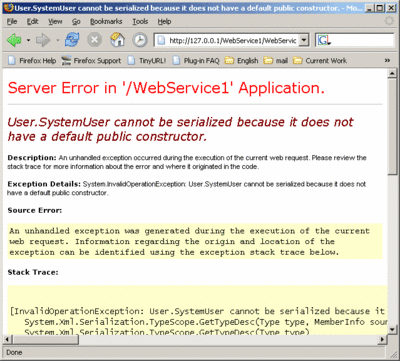Open the View menu
Screen dimensions: 400x361
pyautogui.click(x=55, y=22)
